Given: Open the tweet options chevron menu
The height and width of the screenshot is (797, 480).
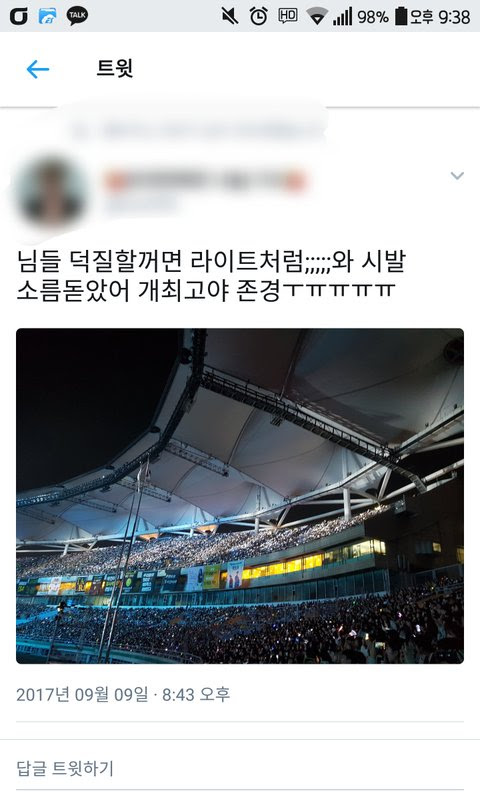Looking at the screenshot, I should click(457, 176).
